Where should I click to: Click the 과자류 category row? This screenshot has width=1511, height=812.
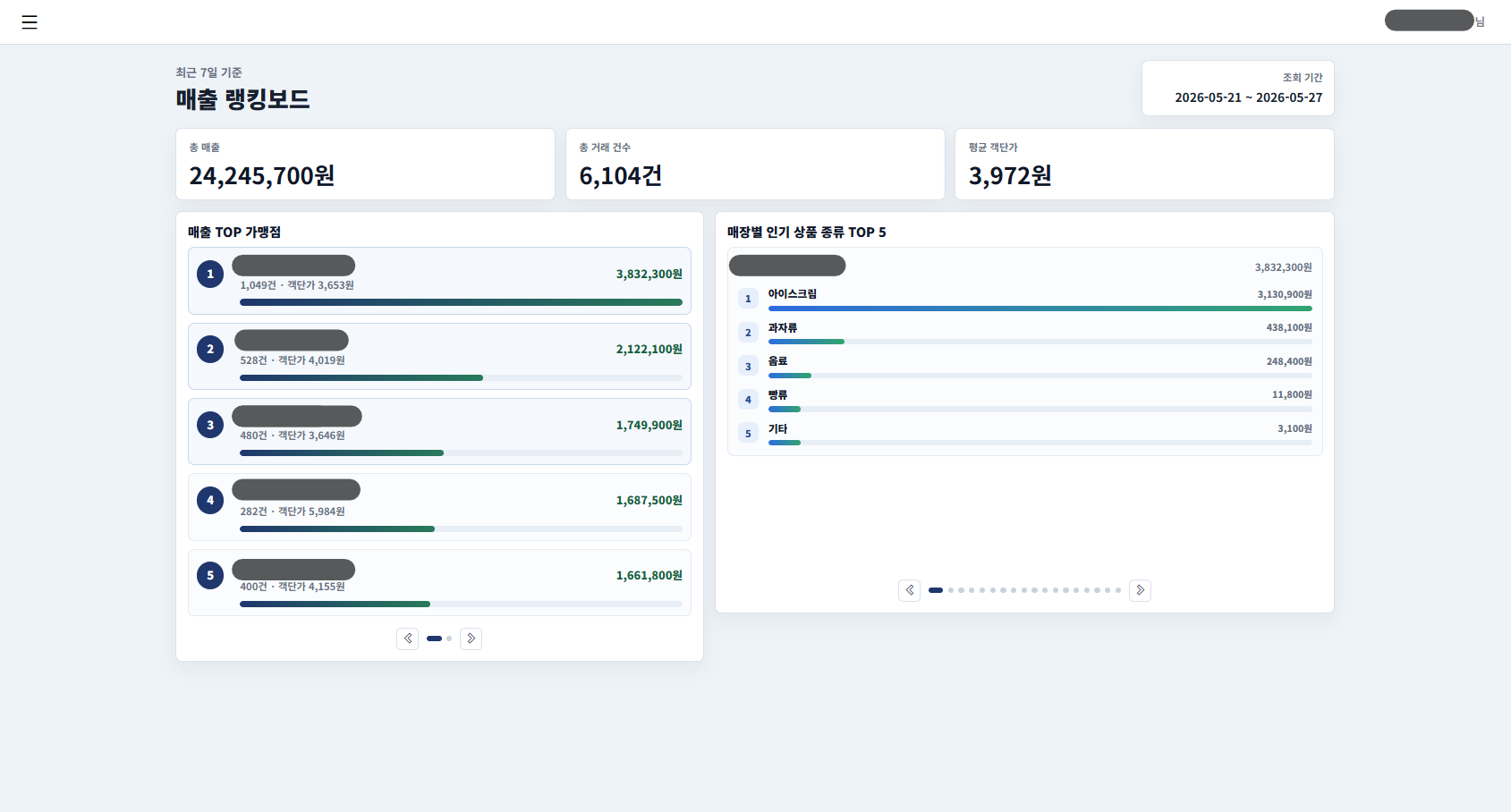(1025, 333)
